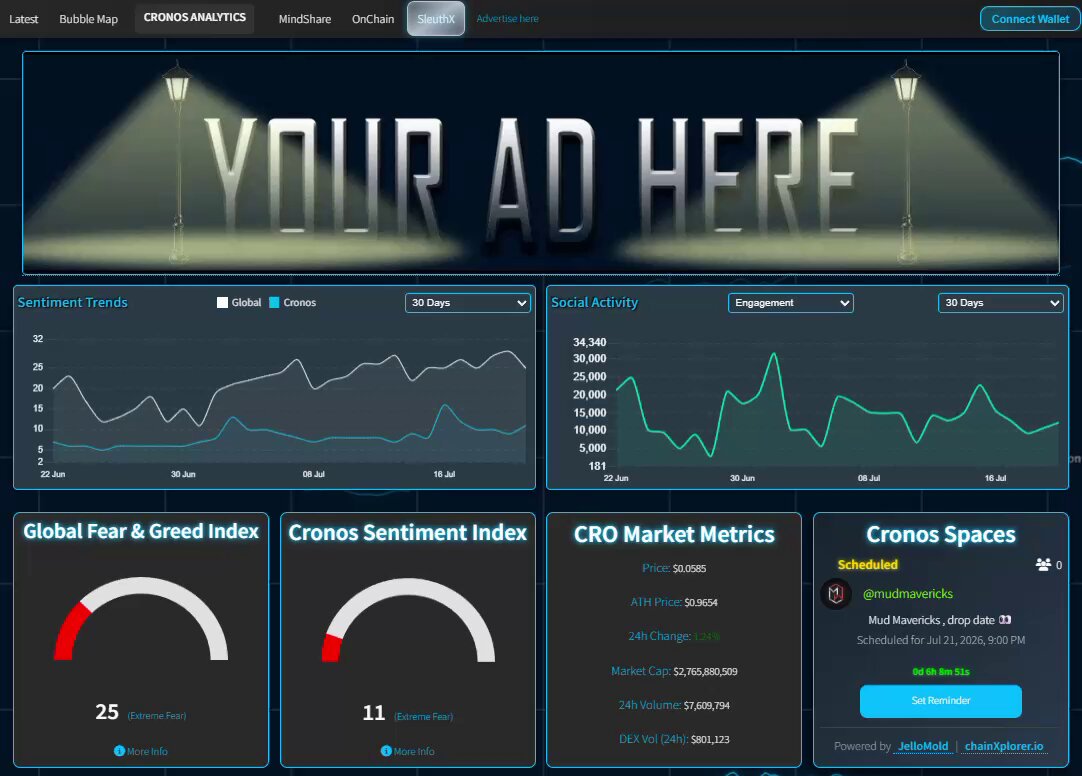
Task: Select the SleuthX tab
Action: pyautogui.click(x=436, y=19)
